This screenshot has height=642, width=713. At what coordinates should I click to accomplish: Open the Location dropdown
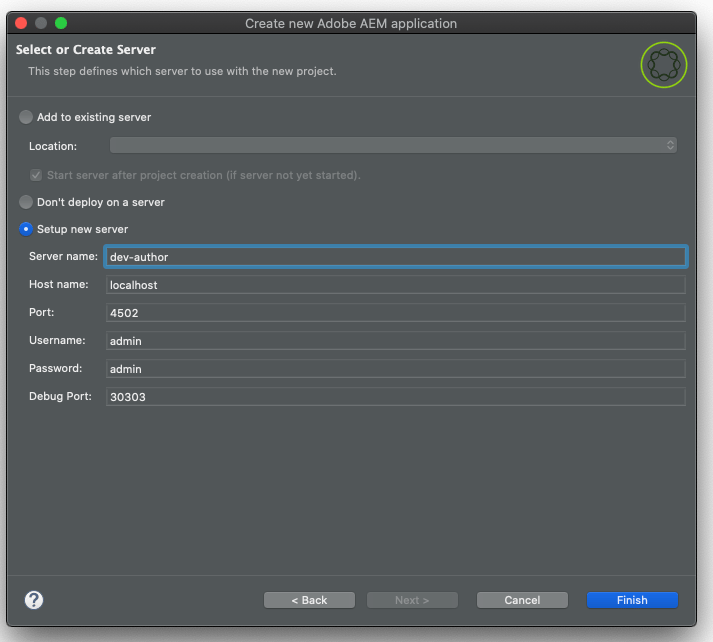click(393, 145)
